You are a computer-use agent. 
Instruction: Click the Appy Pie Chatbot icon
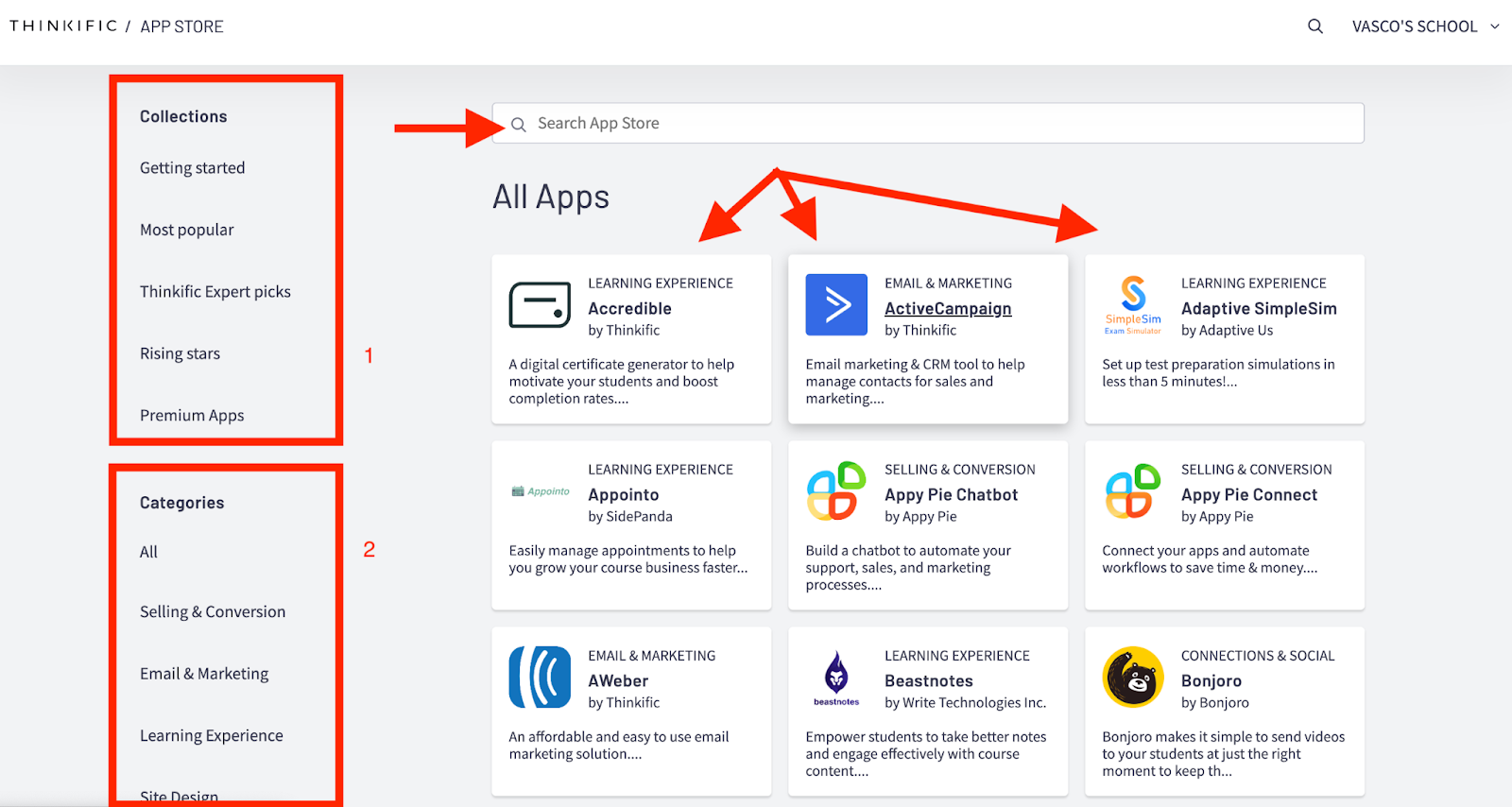click(x=836, y=491)
